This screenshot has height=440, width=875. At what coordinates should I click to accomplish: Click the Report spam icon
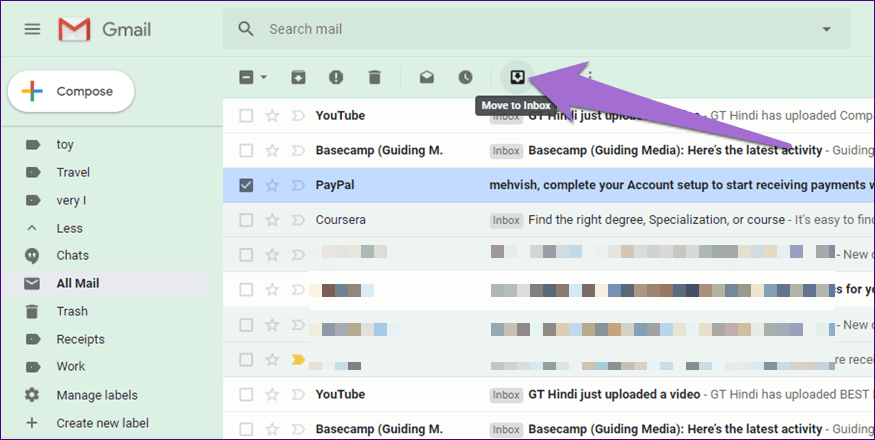[x=336, y=77]
